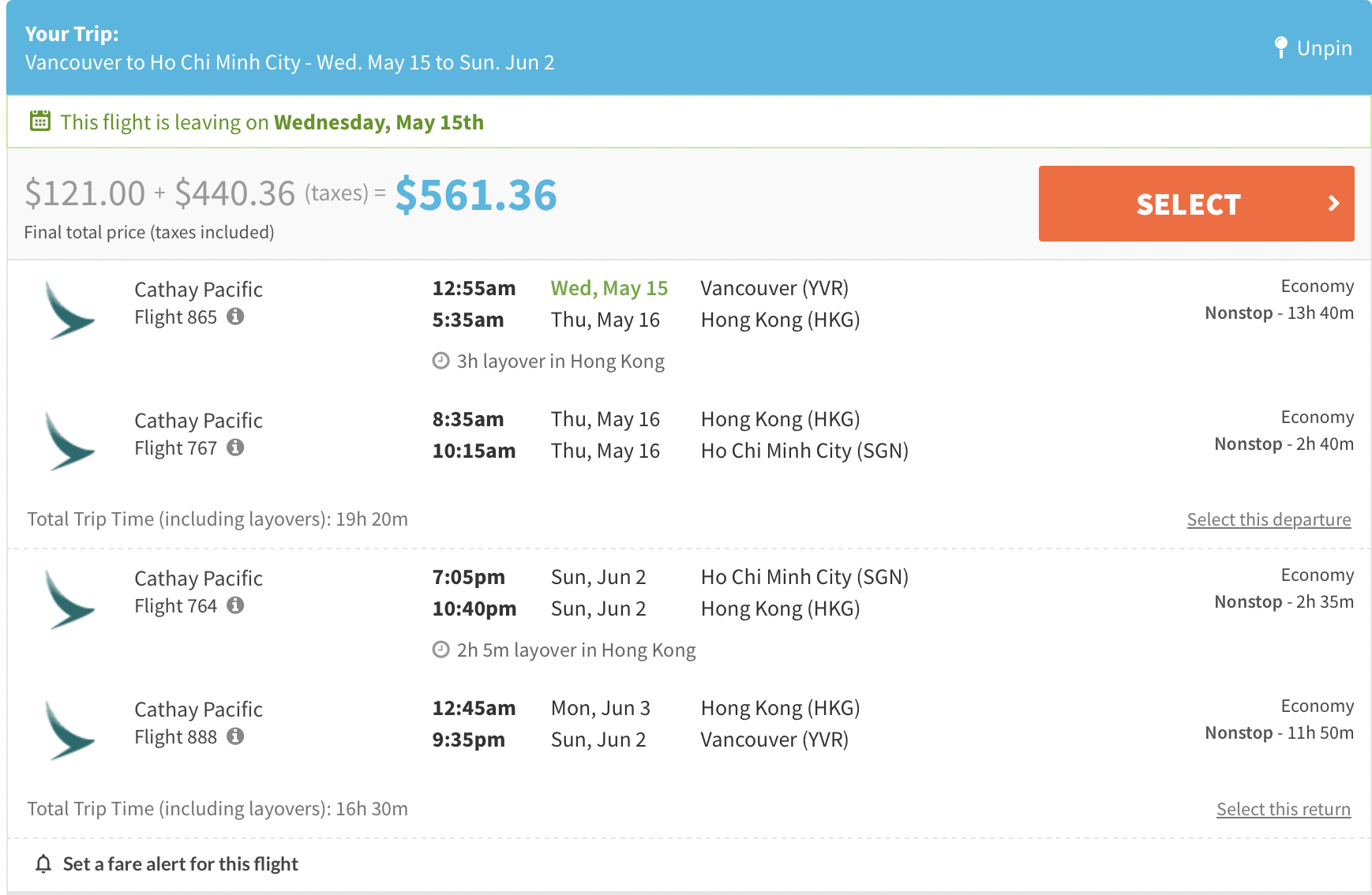Click the $440.36 taxes amount

click(235, 193)
